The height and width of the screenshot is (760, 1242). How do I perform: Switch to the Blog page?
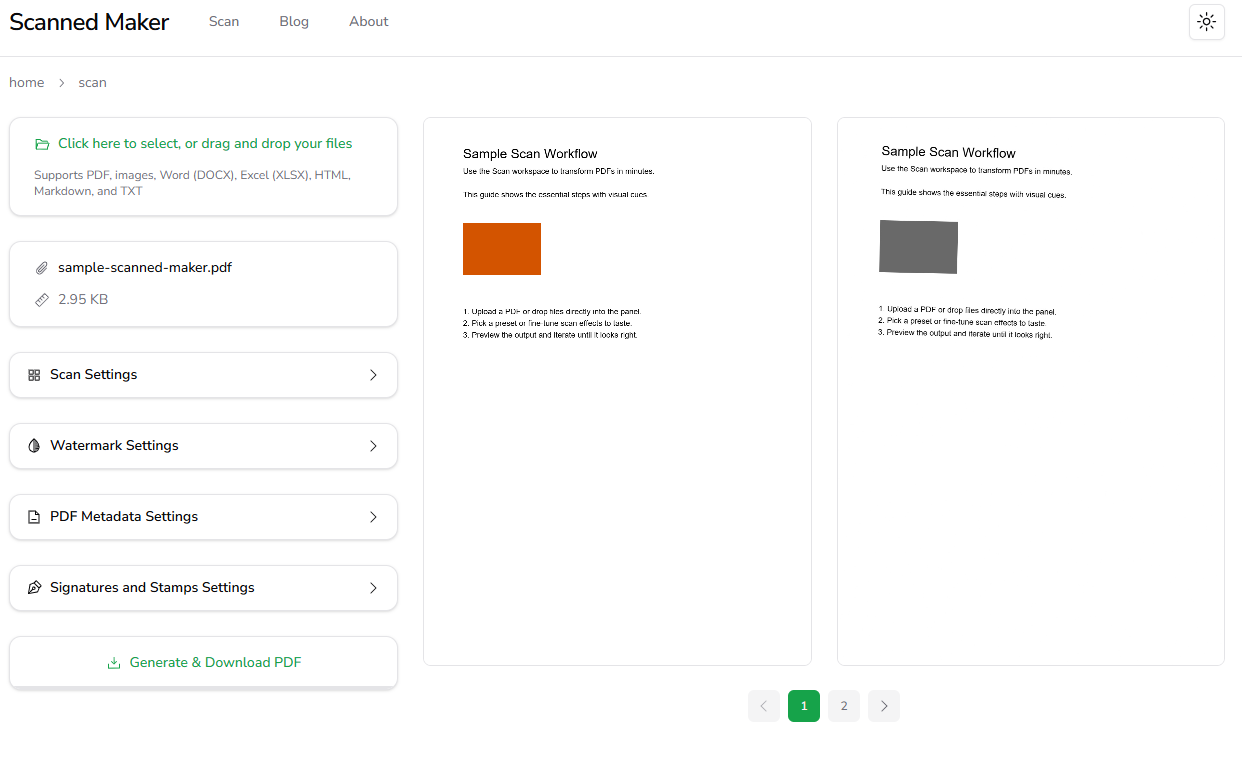pyautogui.click(x=294, y=21)
